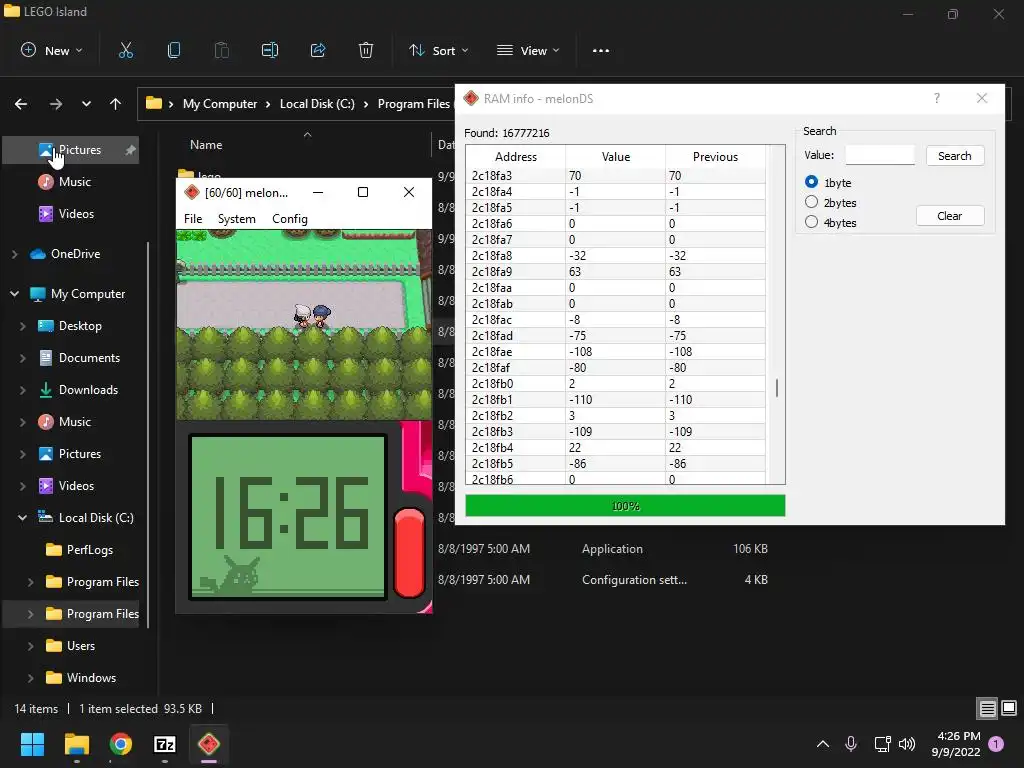Open the notification badge in the tray
1024x768 pixels.
pyautogui.click(x=996, y=744)
